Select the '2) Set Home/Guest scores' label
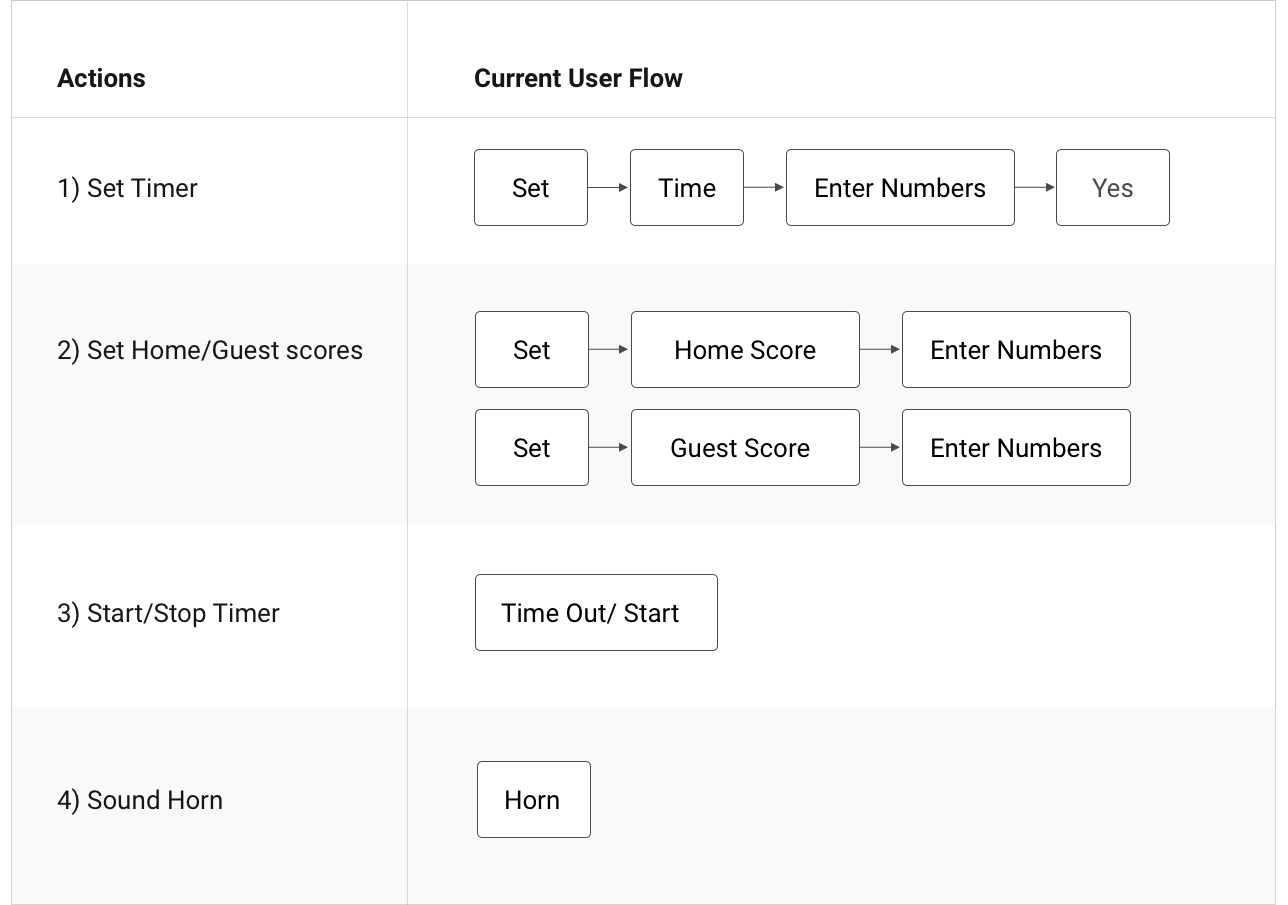The height and width of the screenshot is (905, 1288). (x=210, y=350)
